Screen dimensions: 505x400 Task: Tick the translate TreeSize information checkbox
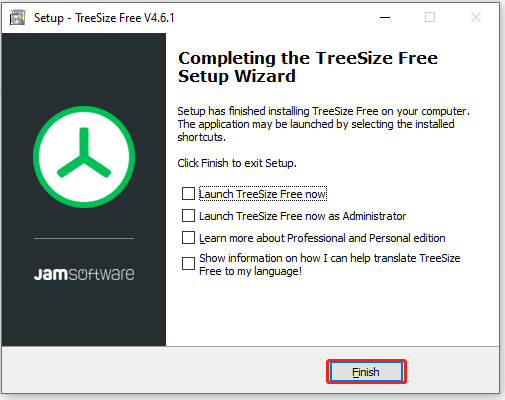point(188,263)
